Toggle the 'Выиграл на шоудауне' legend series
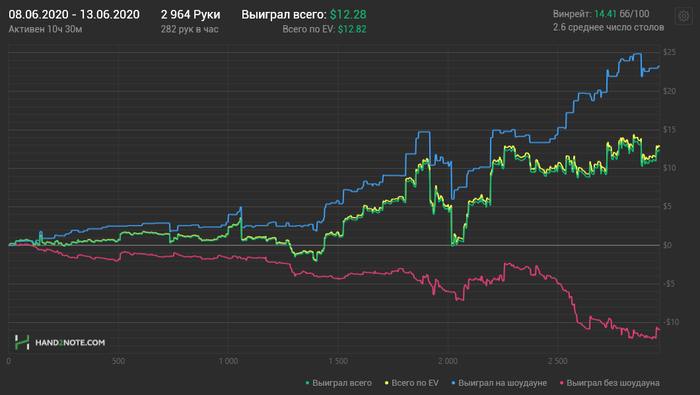 click(499, 383)
